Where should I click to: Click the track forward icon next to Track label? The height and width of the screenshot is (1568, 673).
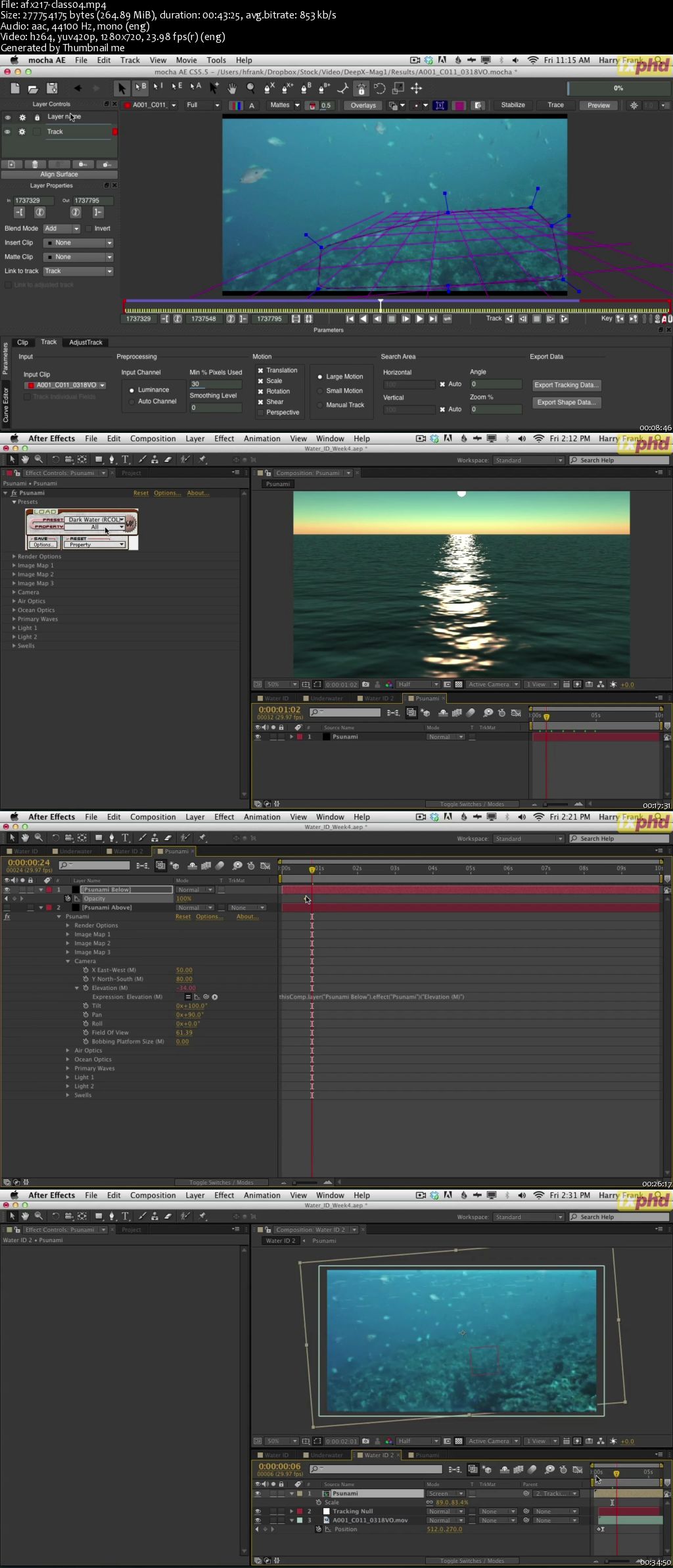563,319
